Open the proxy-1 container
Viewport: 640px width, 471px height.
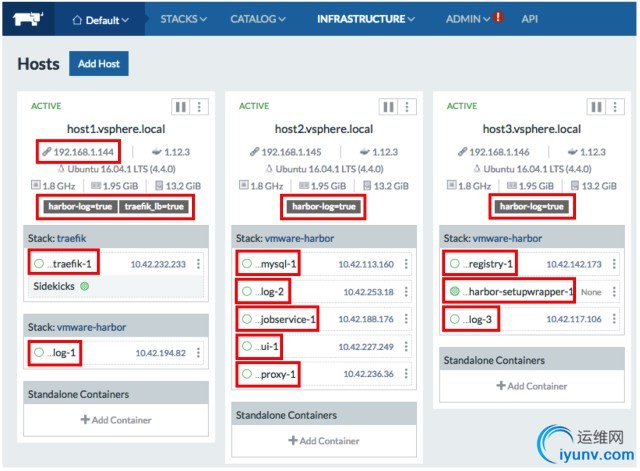276,374
